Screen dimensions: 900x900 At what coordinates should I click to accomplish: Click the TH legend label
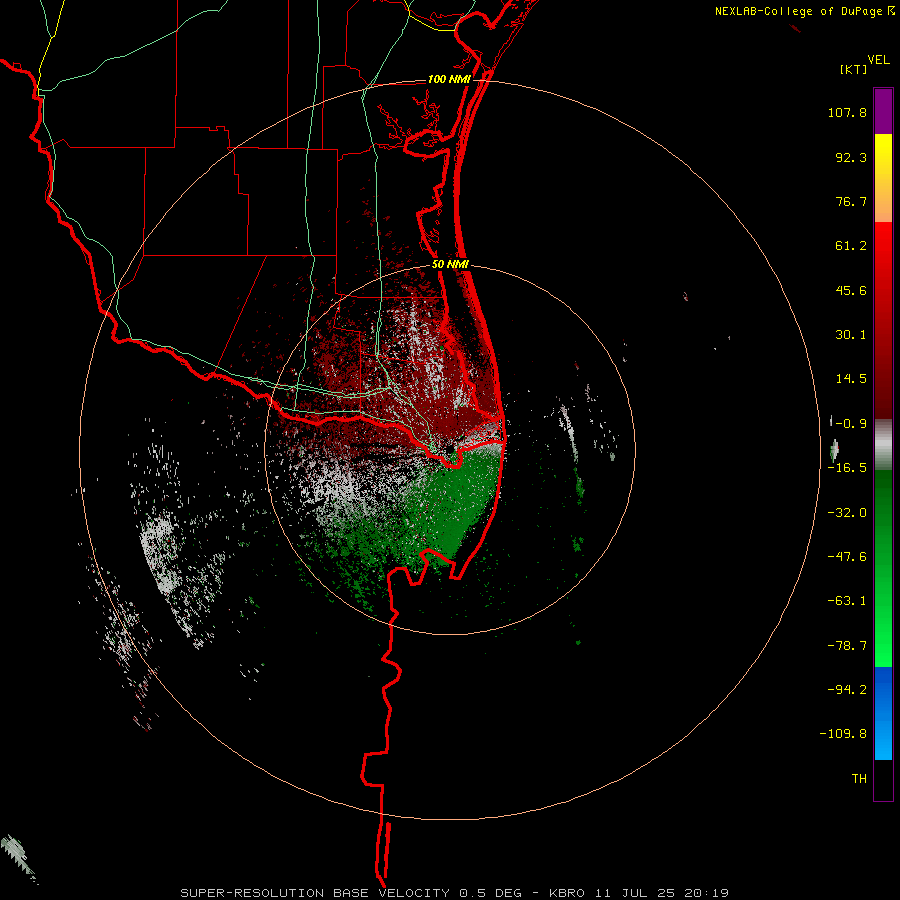tap(859, 779)
